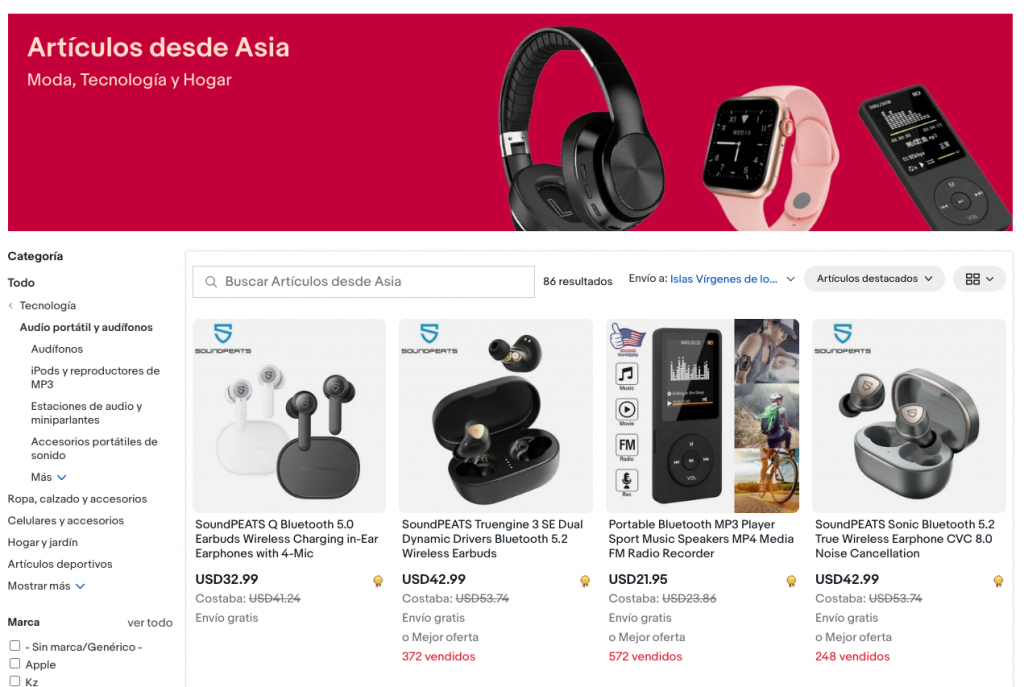Viewport: 1024px width, 687px height.
Task: Enable the Apple brand filter checkbox
Action: point(15,663)
